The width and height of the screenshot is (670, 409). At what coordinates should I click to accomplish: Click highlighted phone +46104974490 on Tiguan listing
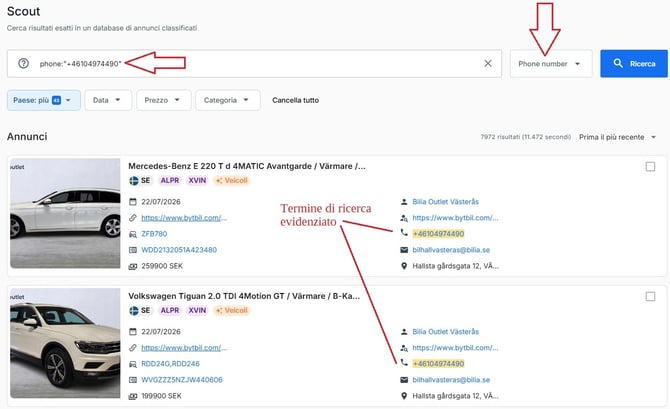coord(438,364)
